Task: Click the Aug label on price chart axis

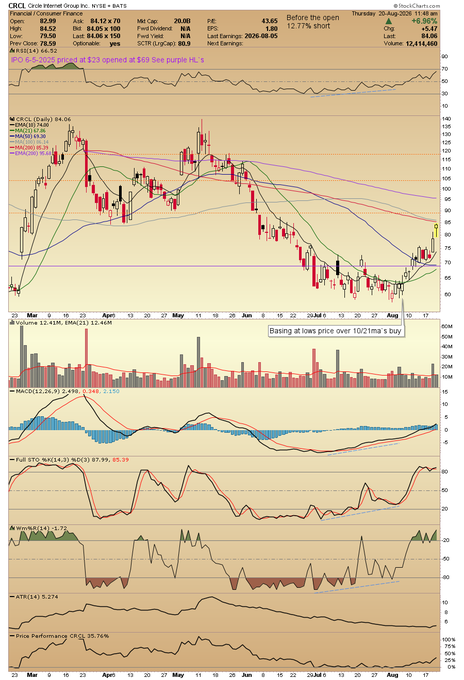Action: (392, 315)
